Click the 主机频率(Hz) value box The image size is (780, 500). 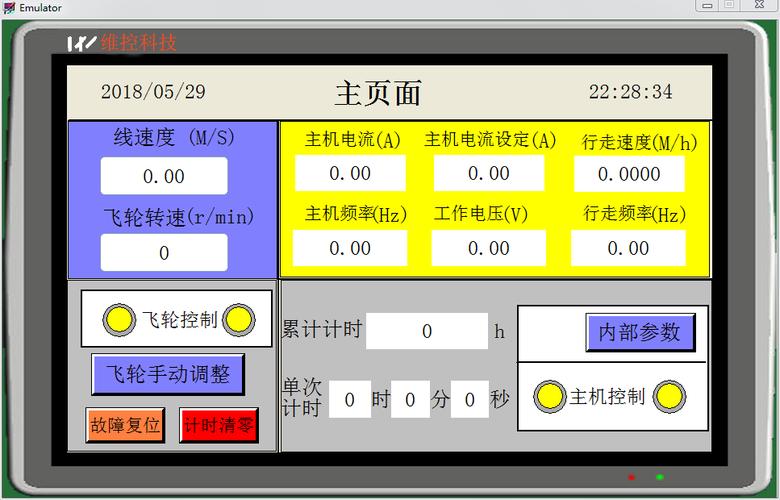point(350,248)
